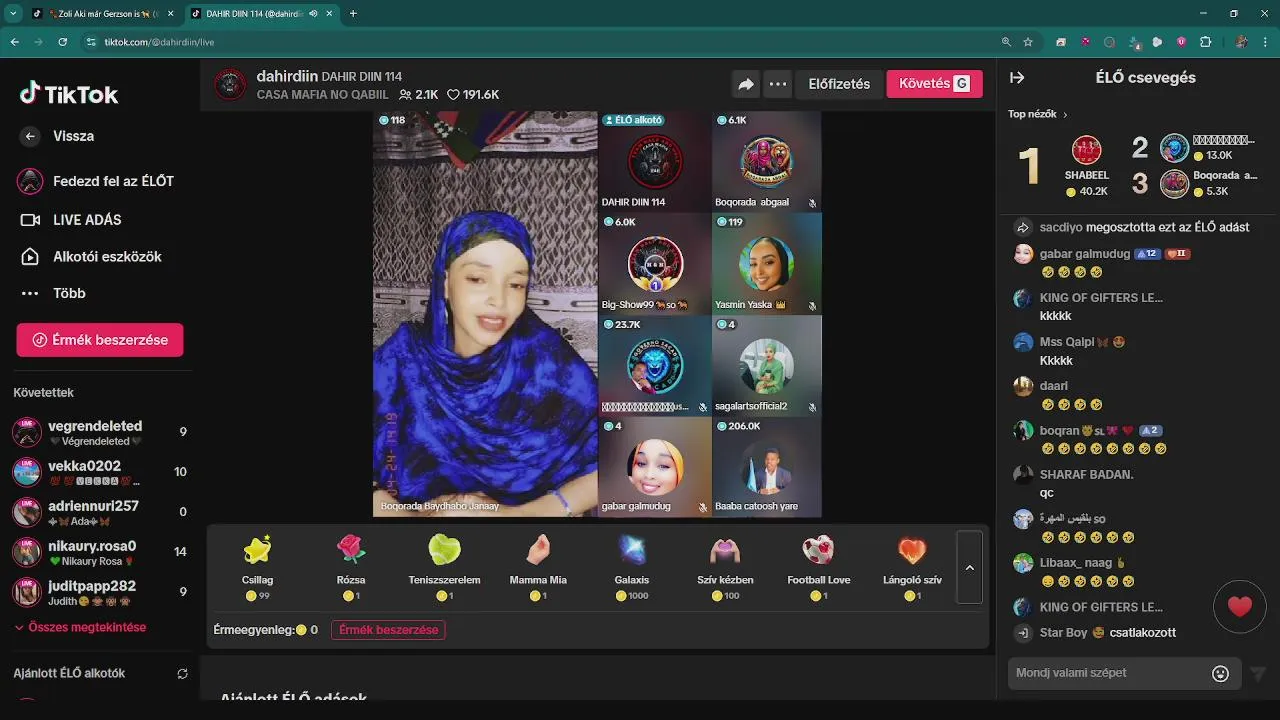Image resolution: width=1280 pixels, height=720 pixels.
Task: Open Fedezd fel az ÉLŐT
Action: (96, 181)
